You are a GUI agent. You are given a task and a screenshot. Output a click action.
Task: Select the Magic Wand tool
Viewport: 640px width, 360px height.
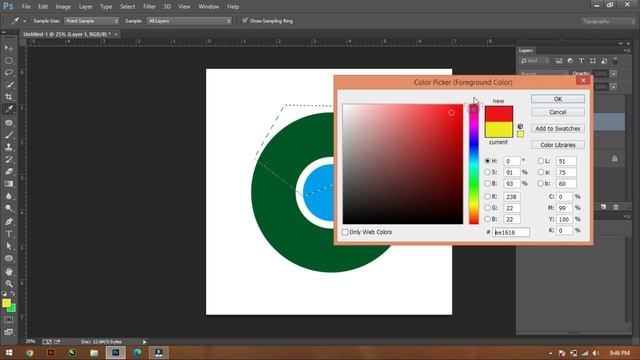point(9,85)
